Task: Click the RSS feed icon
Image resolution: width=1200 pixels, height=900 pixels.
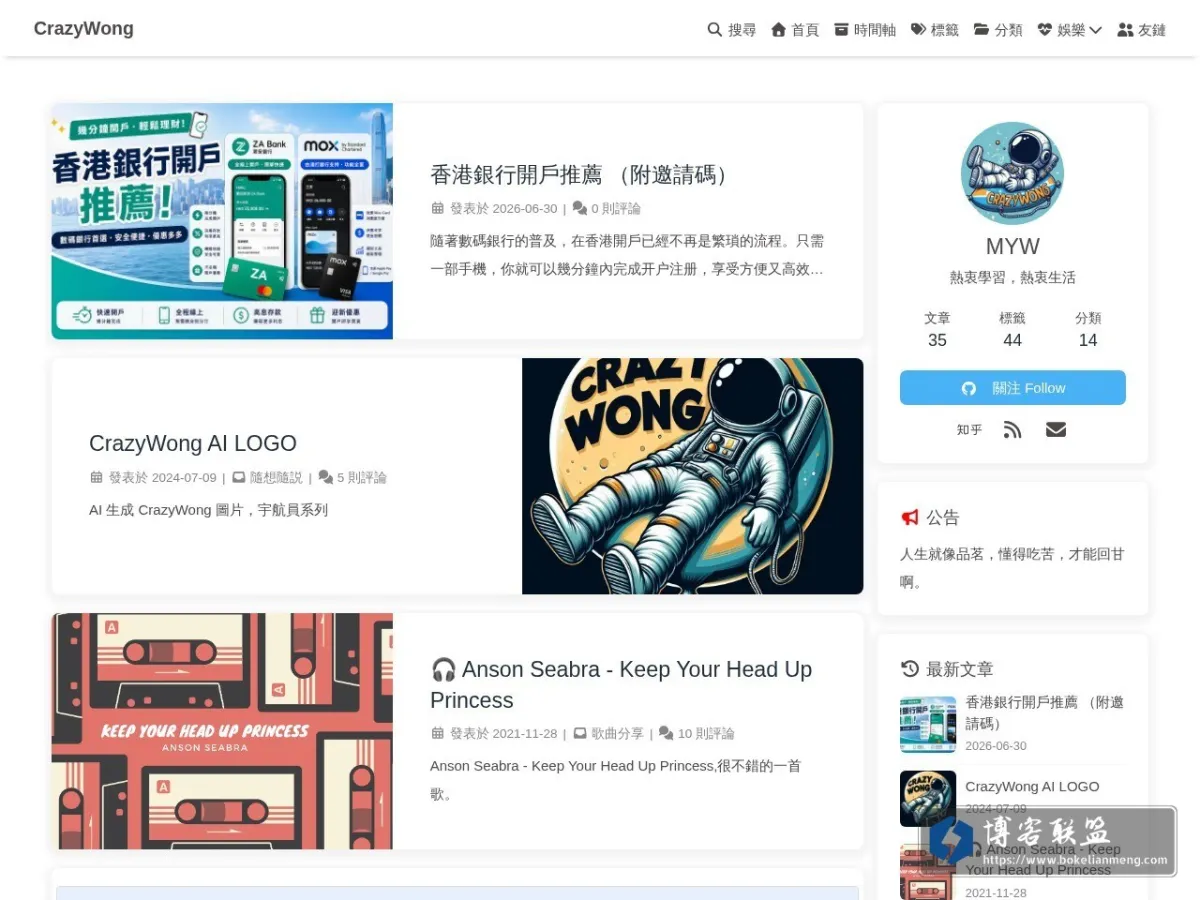Action: click(x=1013, y=430)
